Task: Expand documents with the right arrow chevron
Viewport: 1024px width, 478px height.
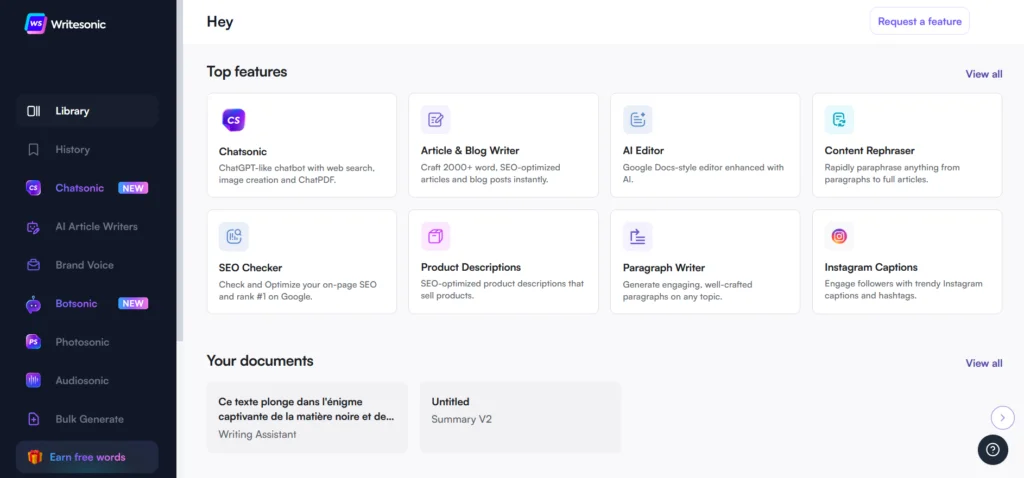Action: [x=1002, y=418]
